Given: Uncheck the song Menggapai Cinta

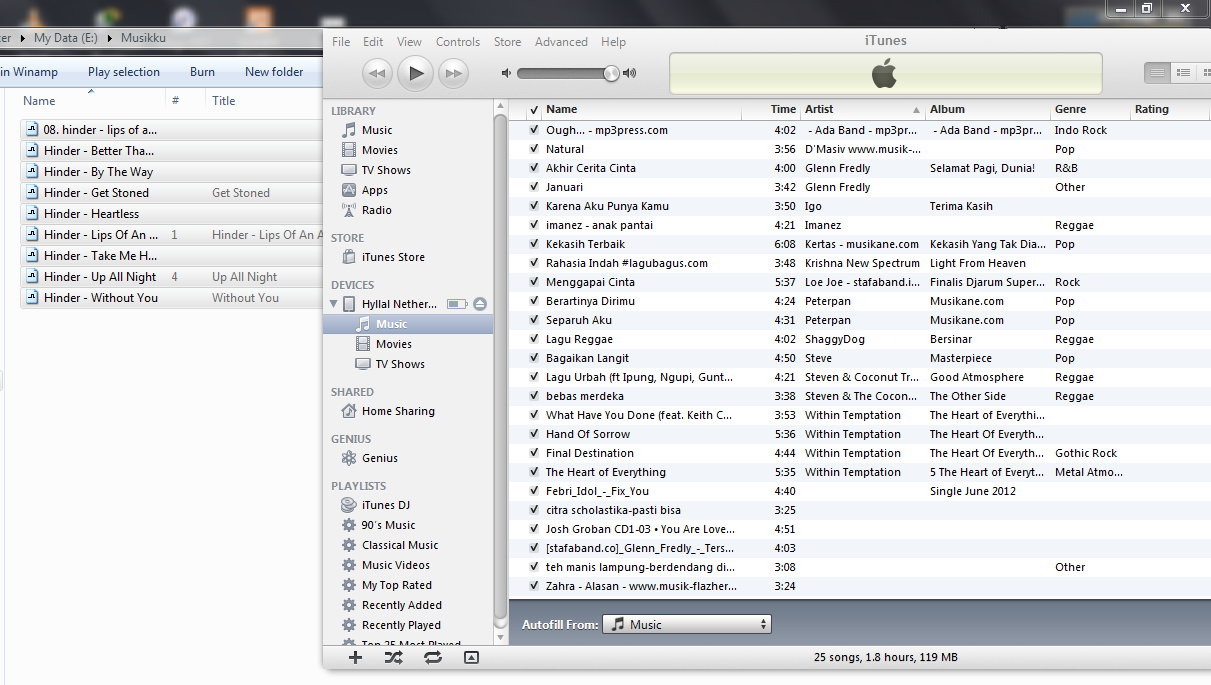Looking at the screenshot, I should (534, 282).
